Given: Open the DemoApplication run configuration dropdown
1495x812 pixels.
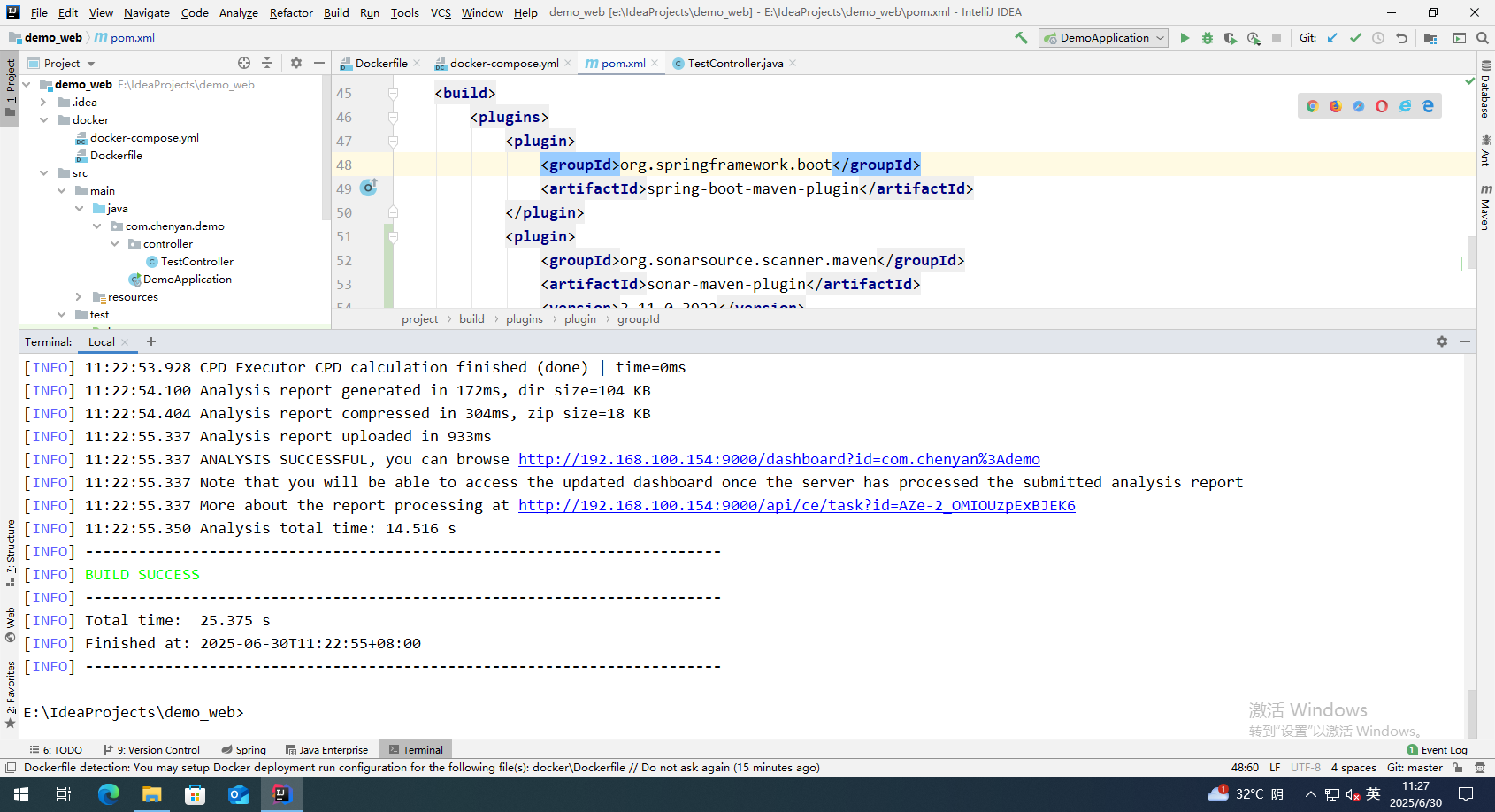Looking at the screenshot, I should [x=1104, y=38].
